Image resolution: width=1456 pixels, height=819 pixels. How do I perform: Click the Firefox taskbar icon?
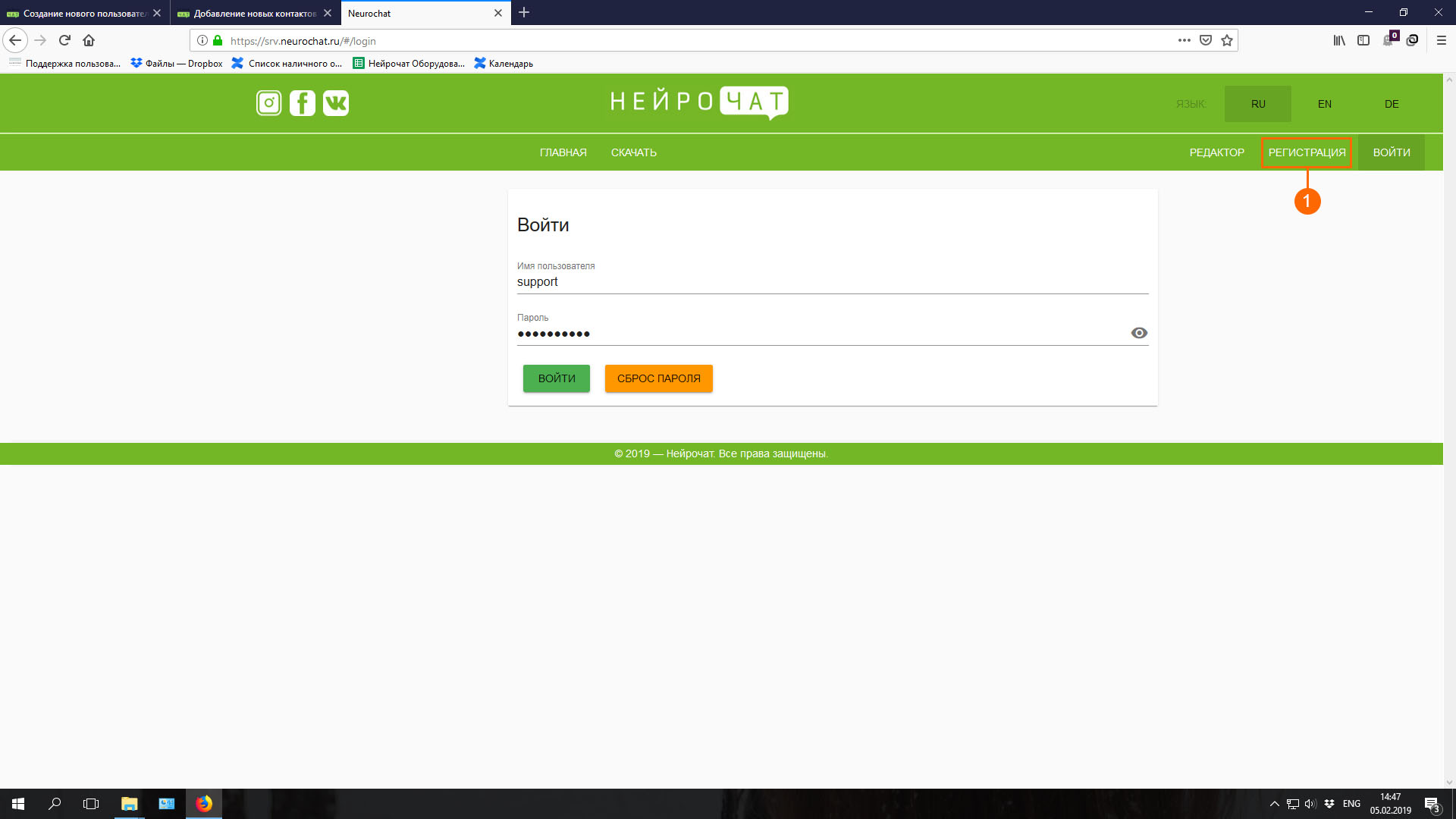pyautogui.click(x=204, y=804)
